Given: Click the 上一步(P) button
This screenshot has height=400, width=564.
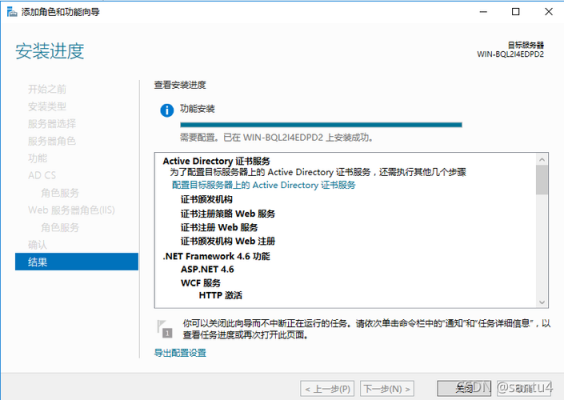Looking at the screenshot, I should pos(327,389).
